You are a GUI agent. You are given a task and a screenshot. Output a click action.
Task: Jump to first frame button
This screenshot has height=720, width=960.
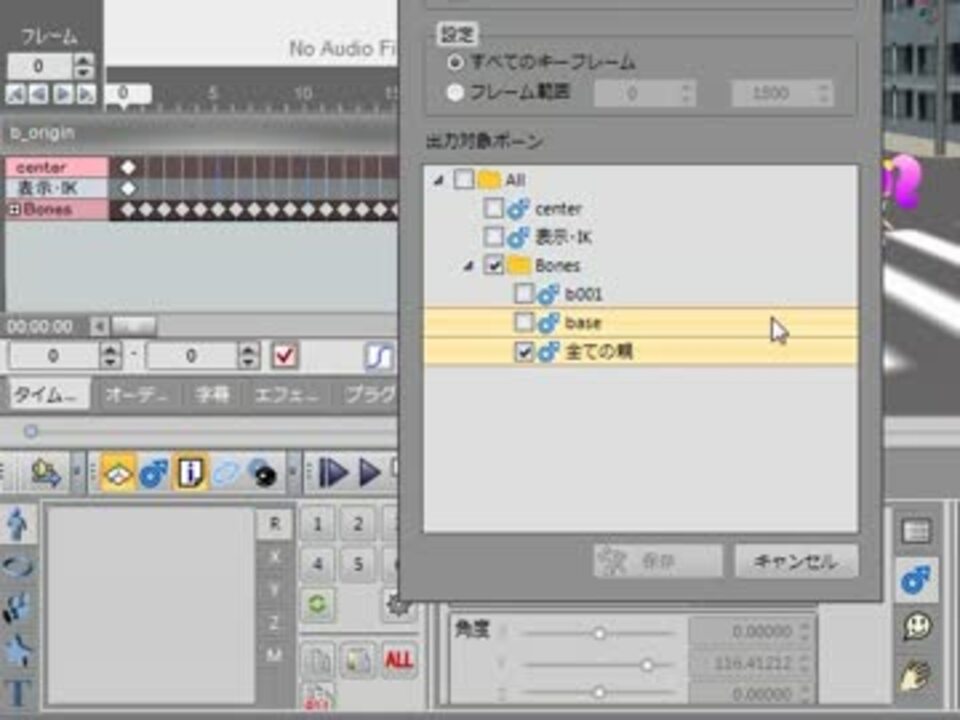[x=16, y=94]
